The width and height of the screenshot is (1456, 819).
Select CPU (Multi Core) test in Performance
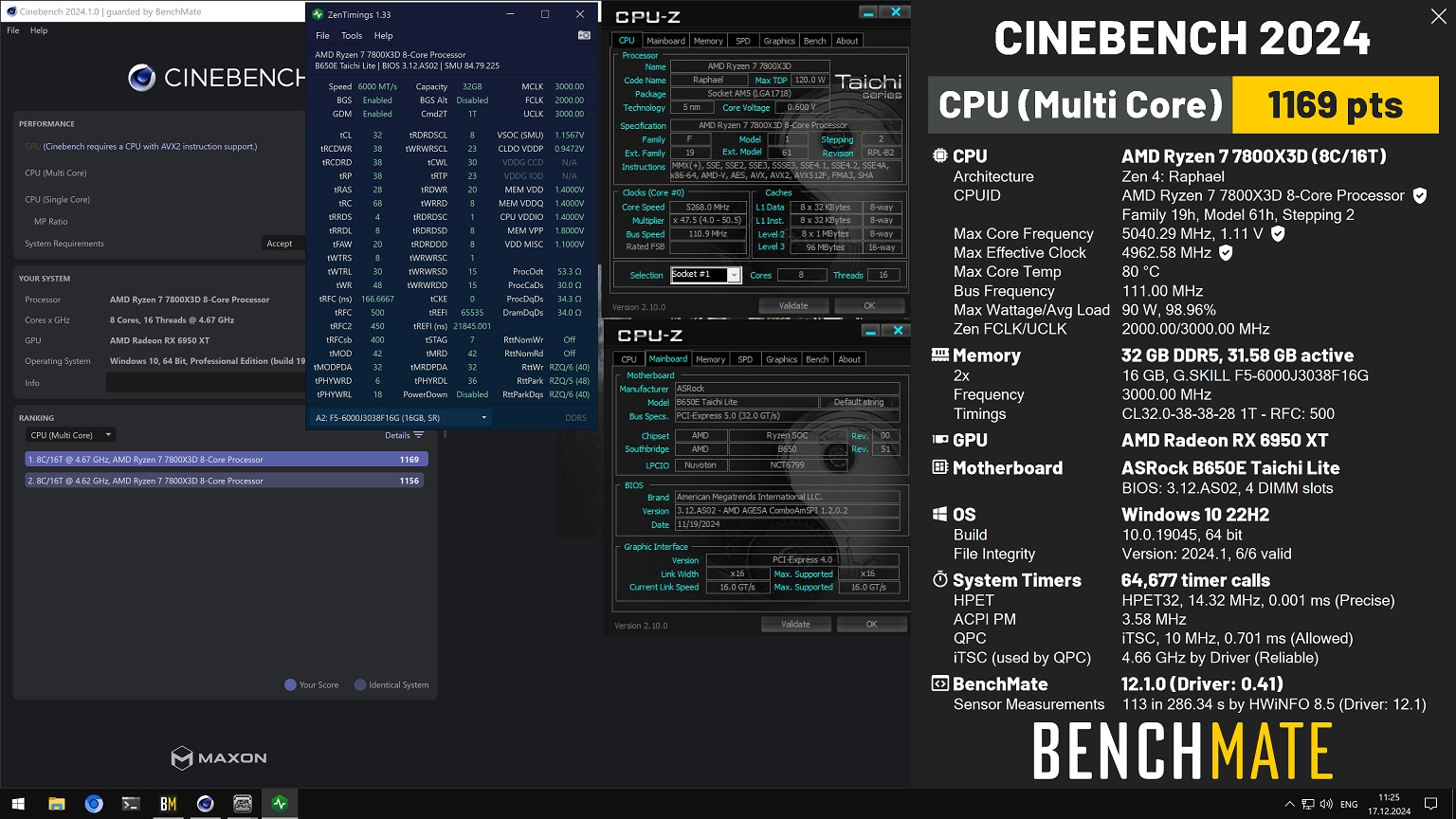(56, 173)
